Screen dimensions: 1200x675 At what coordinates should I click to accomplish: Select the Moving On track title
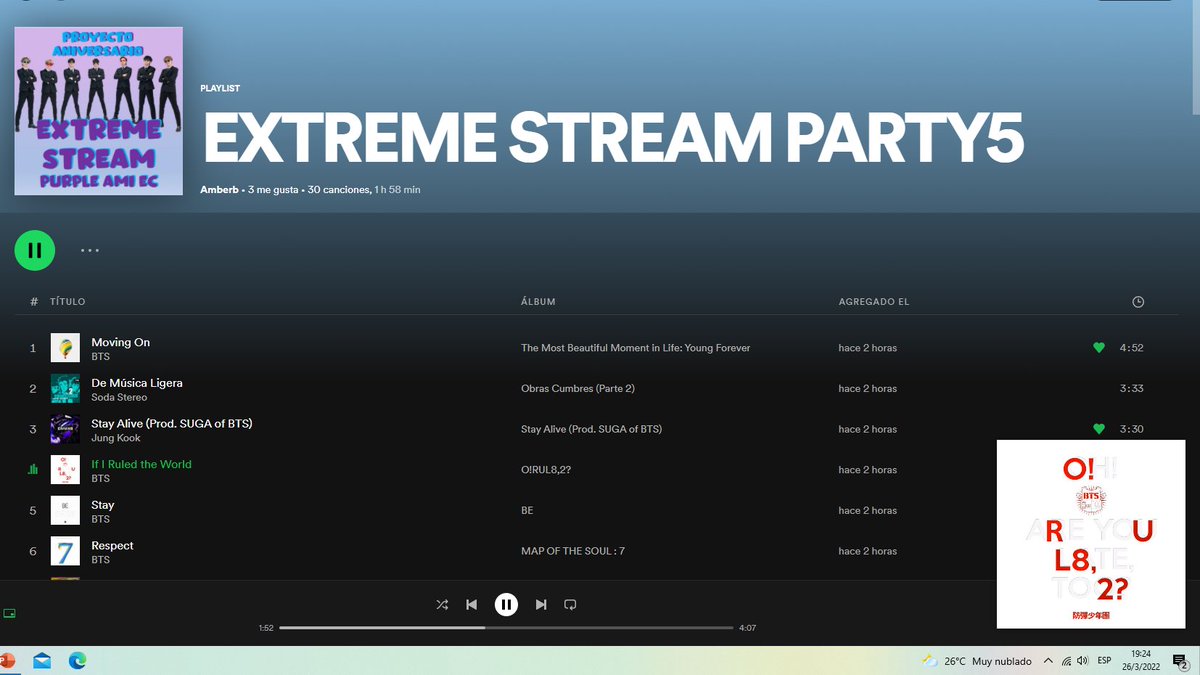[121, 342]
